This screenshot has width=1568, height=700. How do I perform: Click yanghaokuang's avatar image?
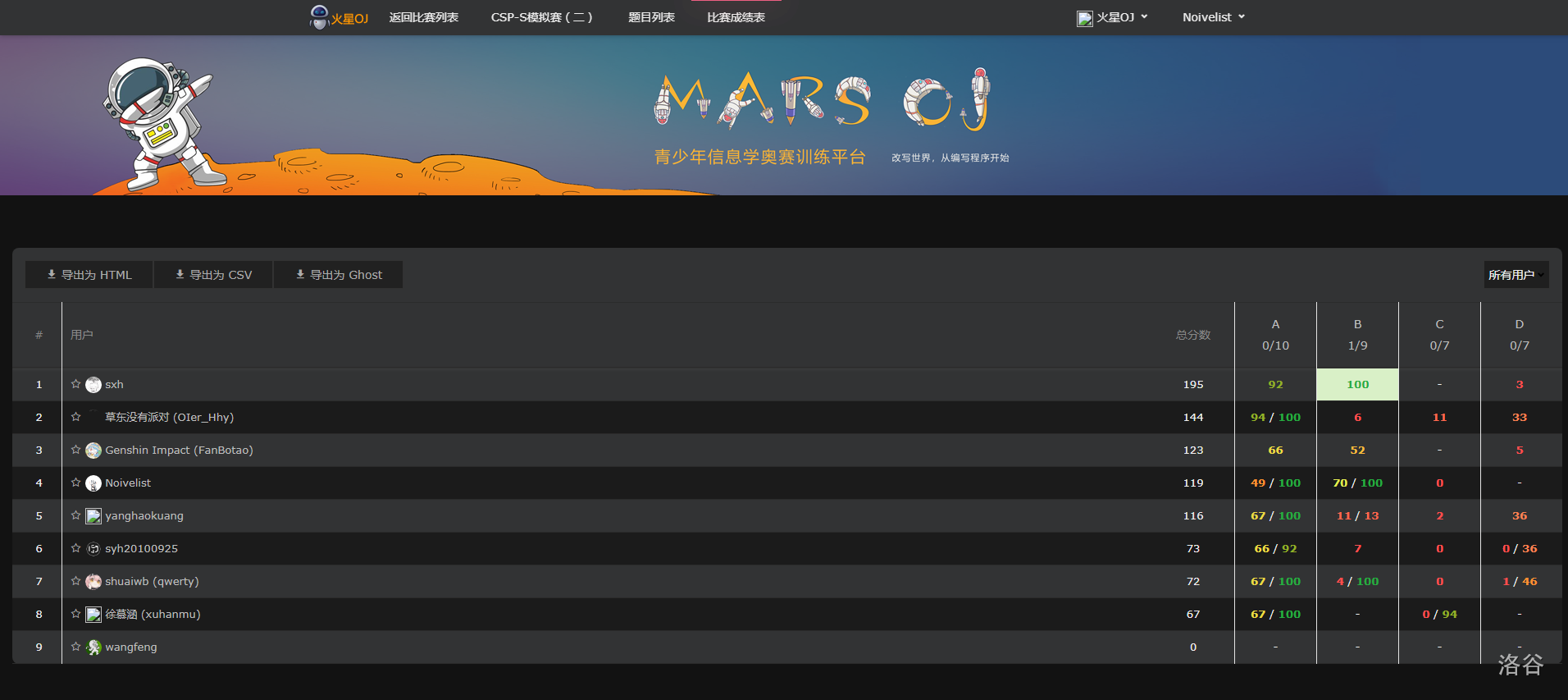pos(93,516)
